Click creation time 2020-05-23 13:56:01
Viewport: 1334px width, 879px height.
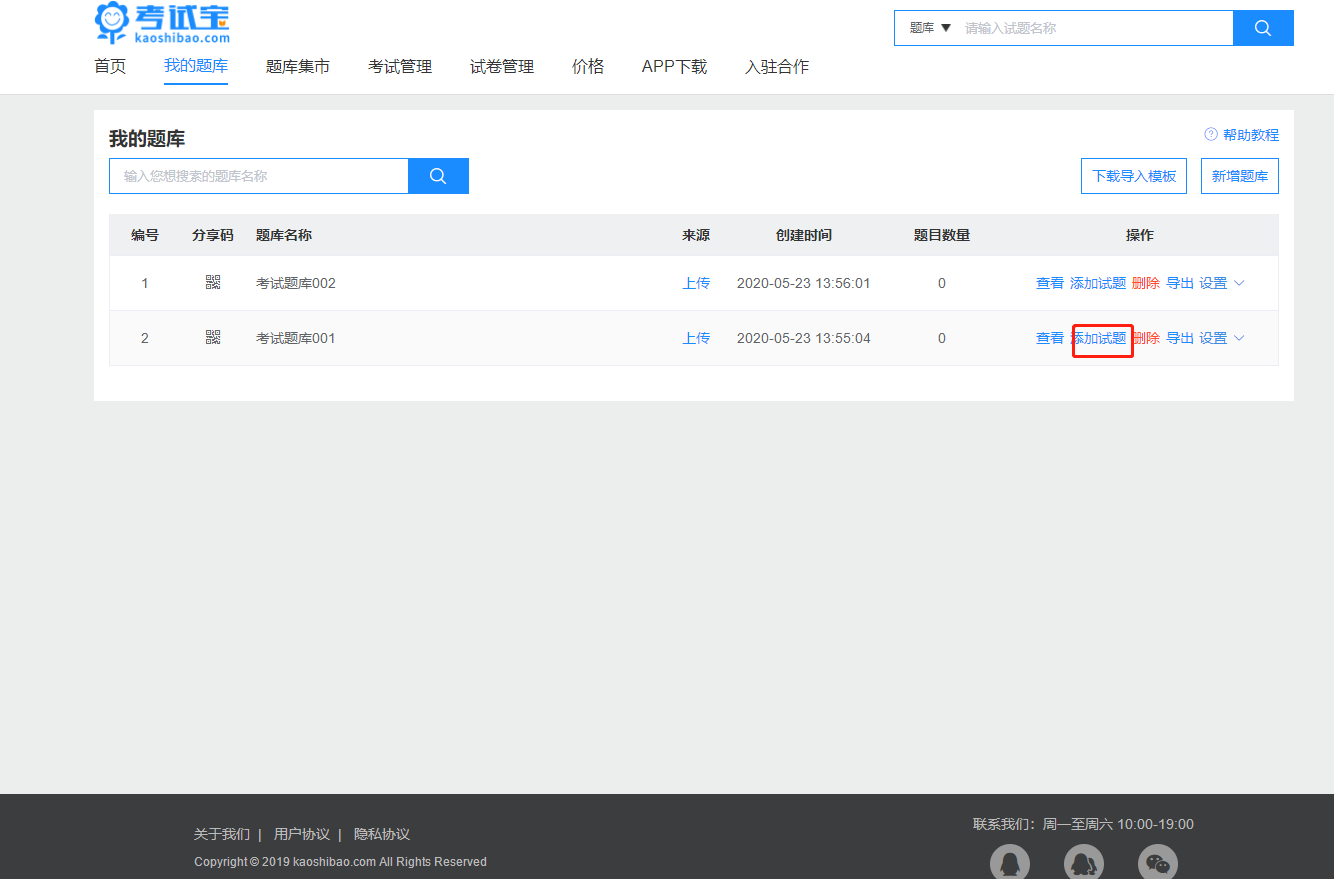[x=804, y=283]
